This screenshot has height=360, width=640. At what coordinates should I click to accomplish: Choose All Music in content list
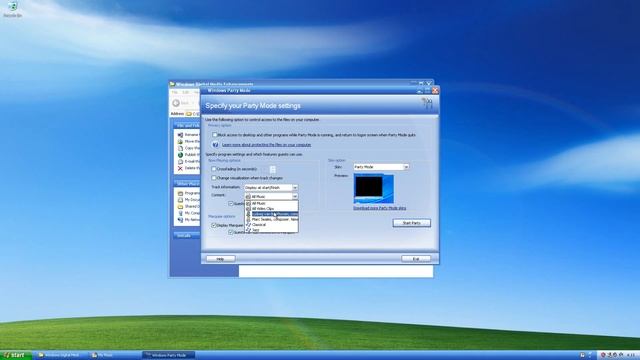[x=271, y=203]
